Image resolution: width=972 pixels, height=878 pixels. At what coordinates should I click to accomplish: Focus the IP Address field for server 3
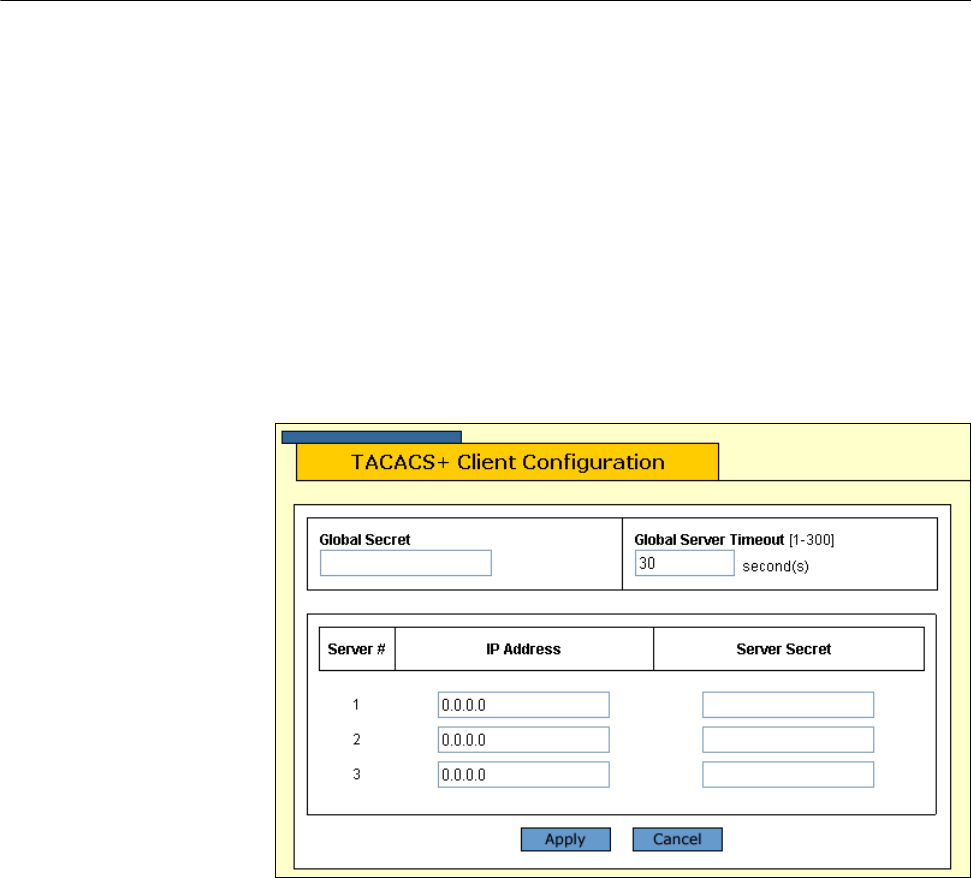(x=523, y=775)
